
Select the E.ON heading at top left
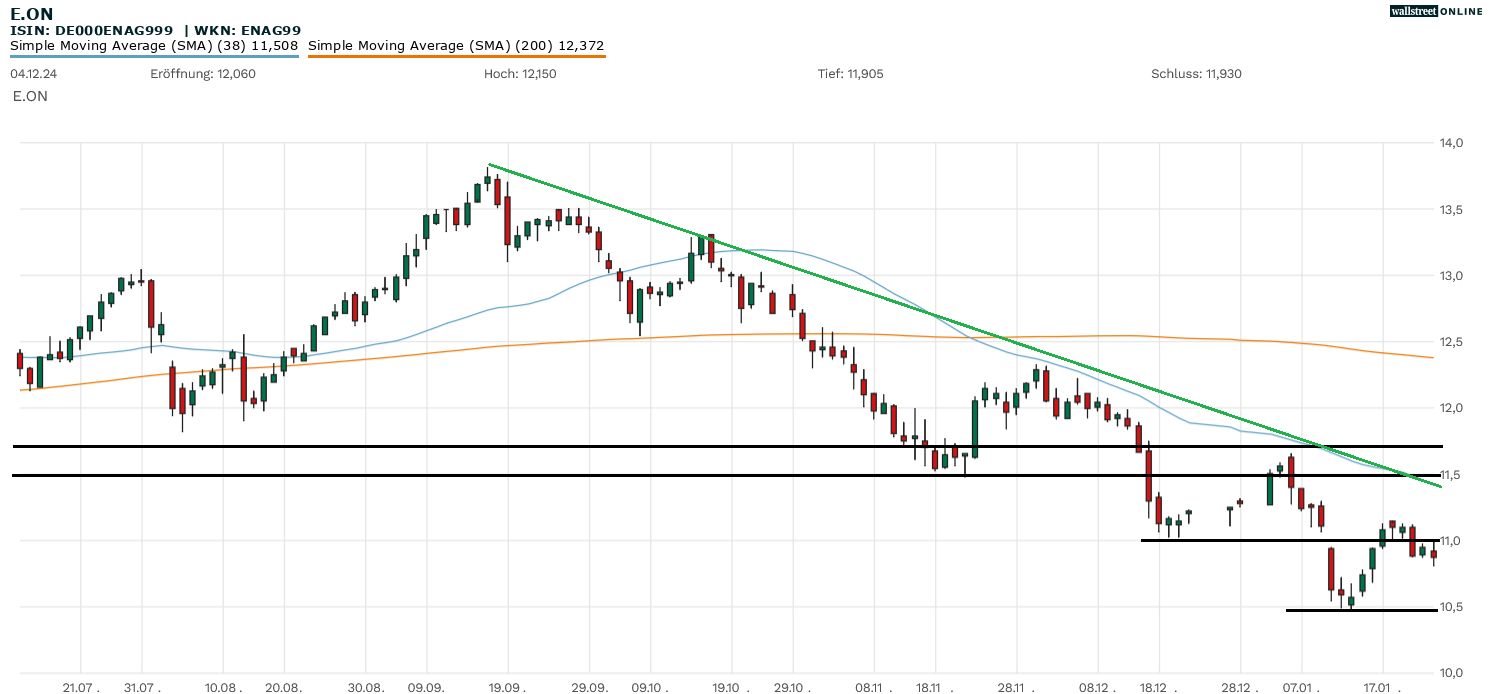coord(32,13)
